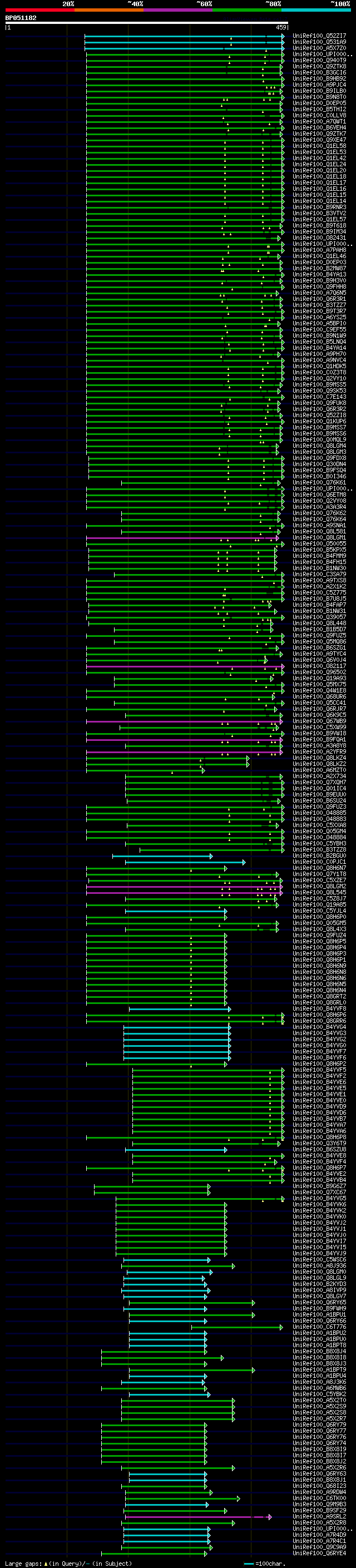
Task: Click the red 20% identity legend bar
Action: point(39,10)
